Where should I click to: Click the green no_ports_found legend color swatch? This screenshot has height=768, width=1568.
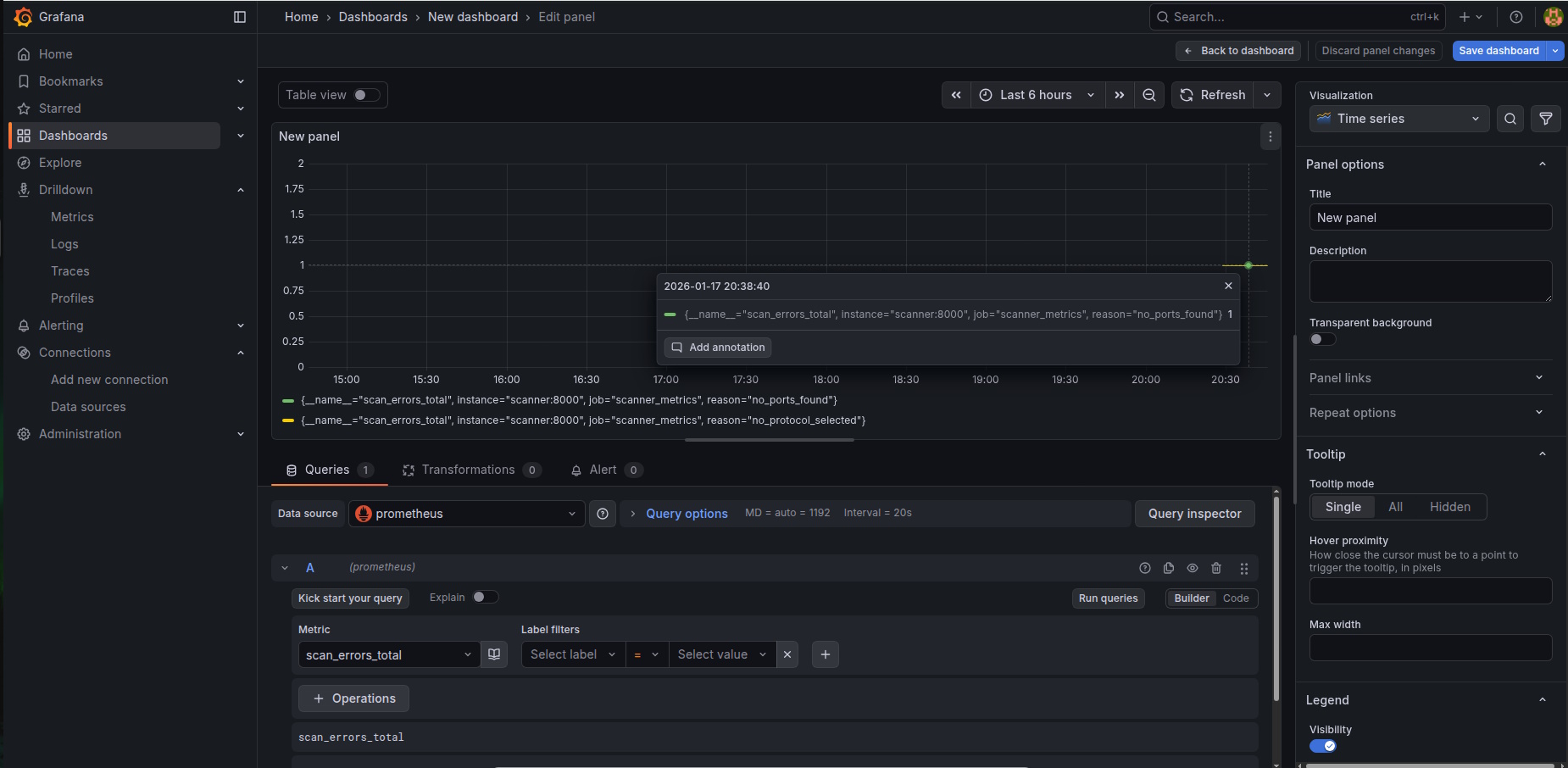(287, 400)
